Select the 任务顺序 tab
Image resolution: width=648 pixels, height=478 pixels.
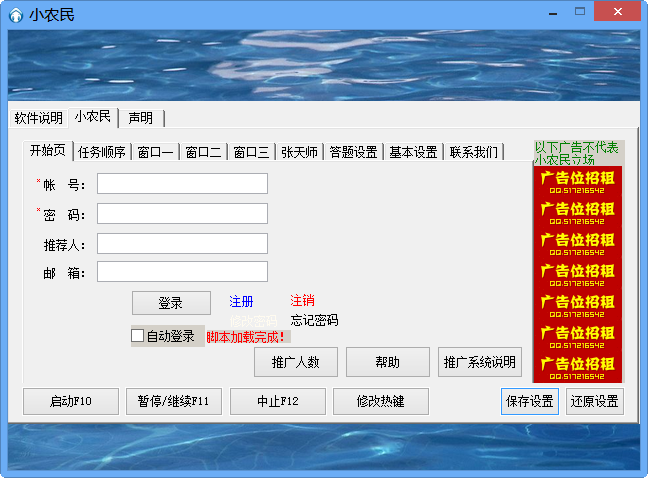click(x=102, y=153)
